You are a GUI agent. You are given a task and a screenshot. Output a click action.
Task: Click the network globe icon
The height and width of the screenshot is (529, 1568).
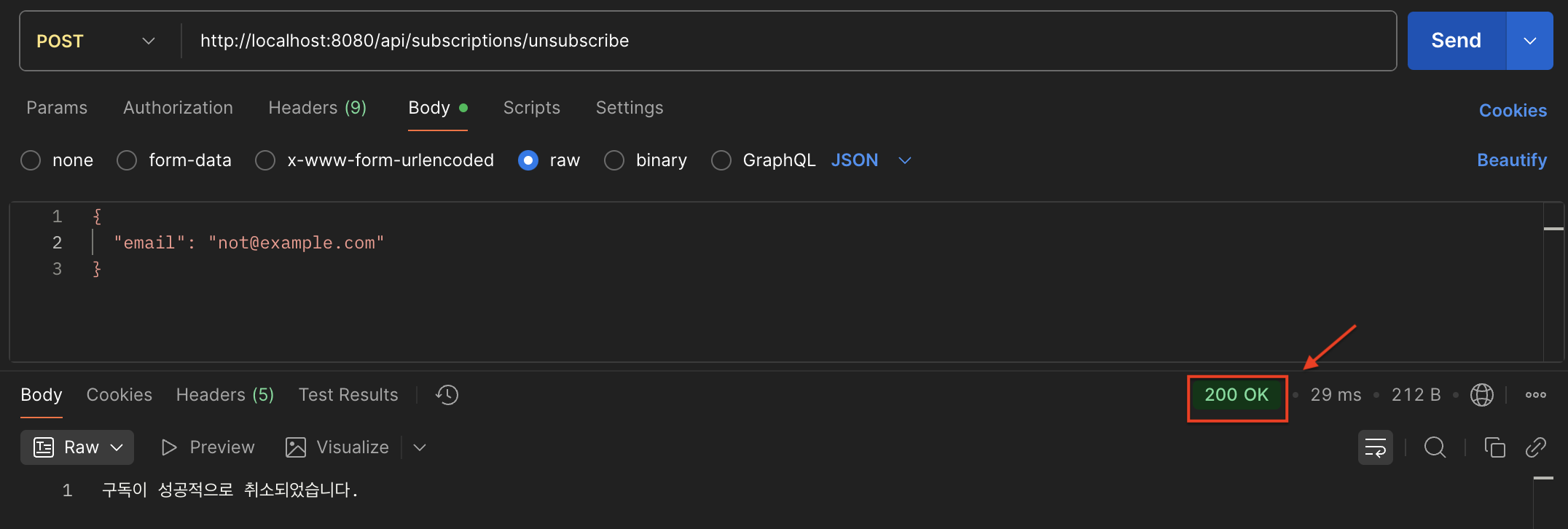[x=1481, y=395]
